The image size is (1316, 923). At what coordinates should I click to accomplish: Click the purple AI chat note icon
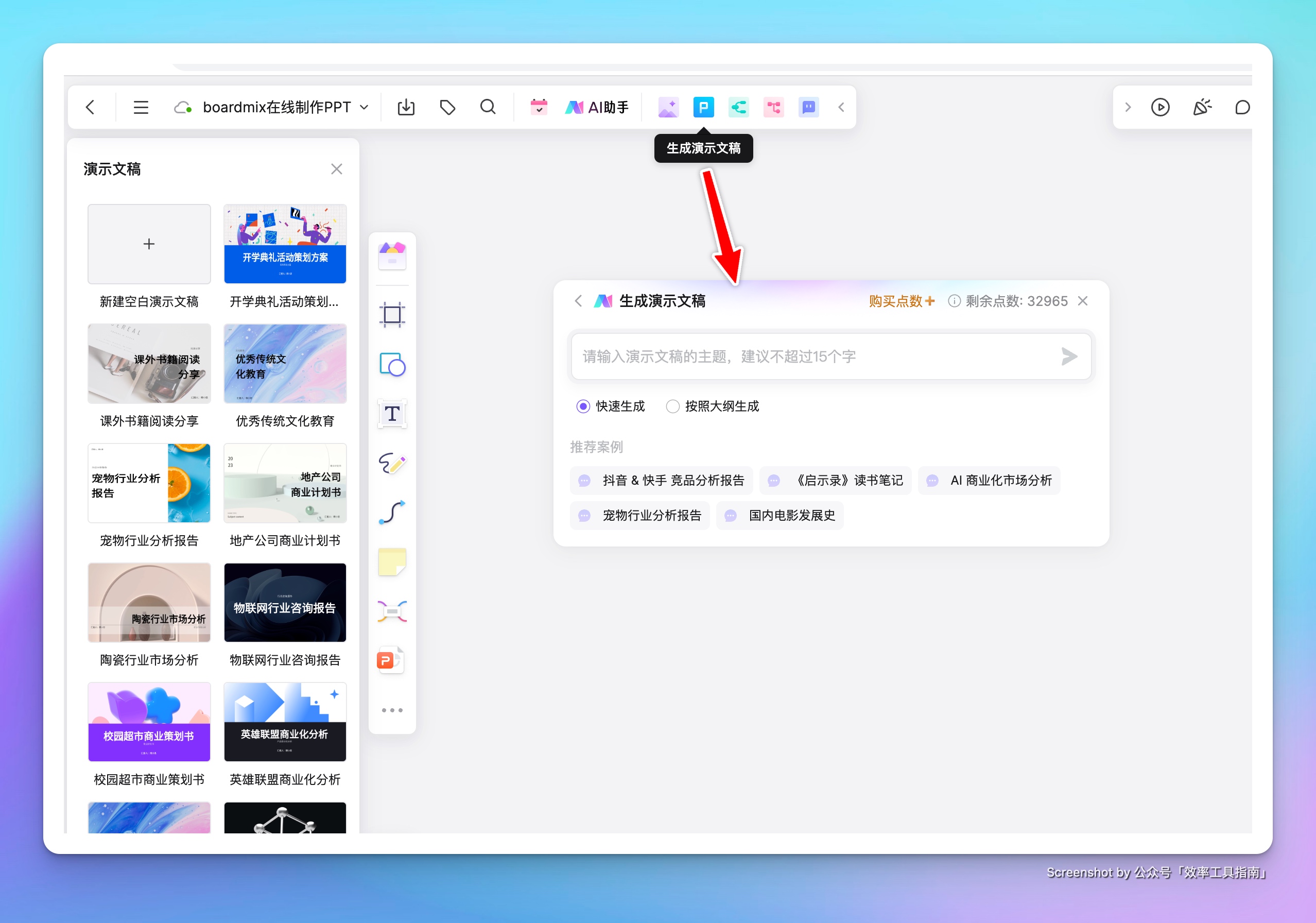(x=808, y=107)
